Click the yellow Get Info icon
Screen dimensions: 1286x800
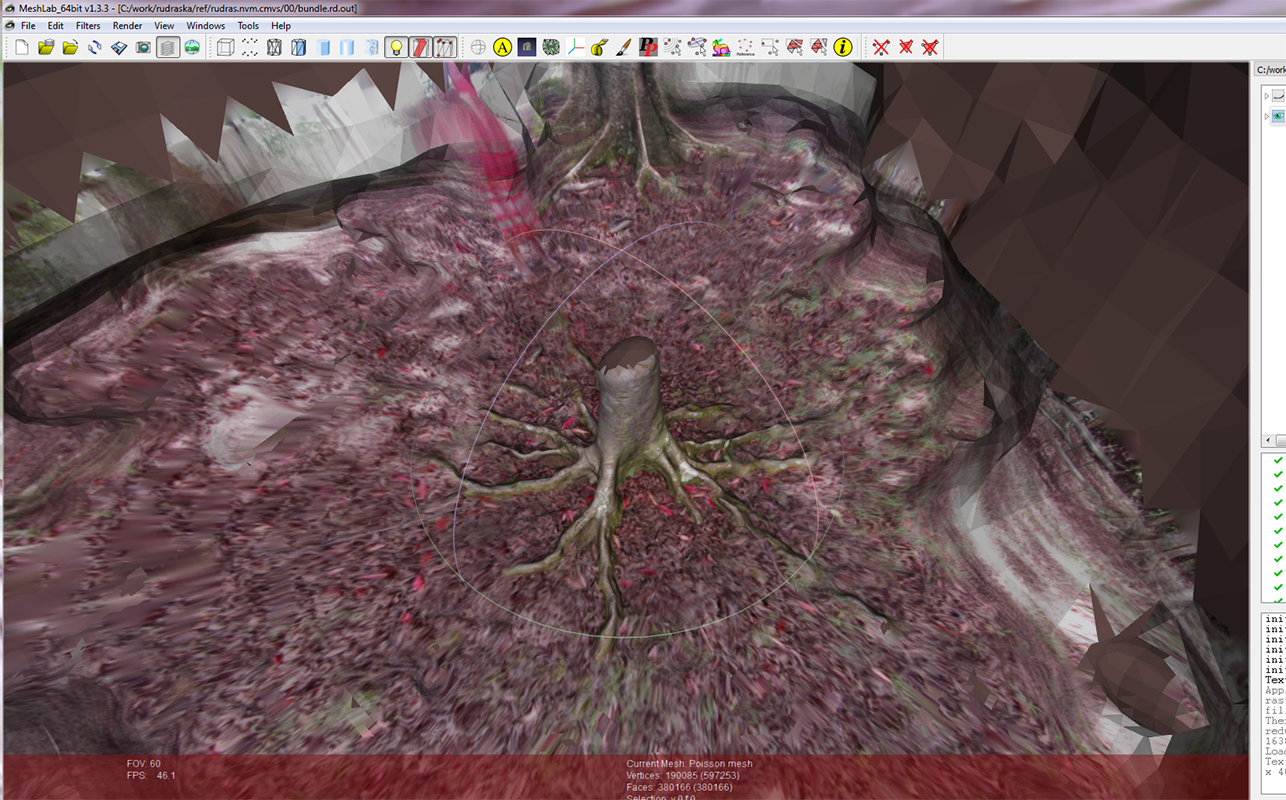point(843,47)
